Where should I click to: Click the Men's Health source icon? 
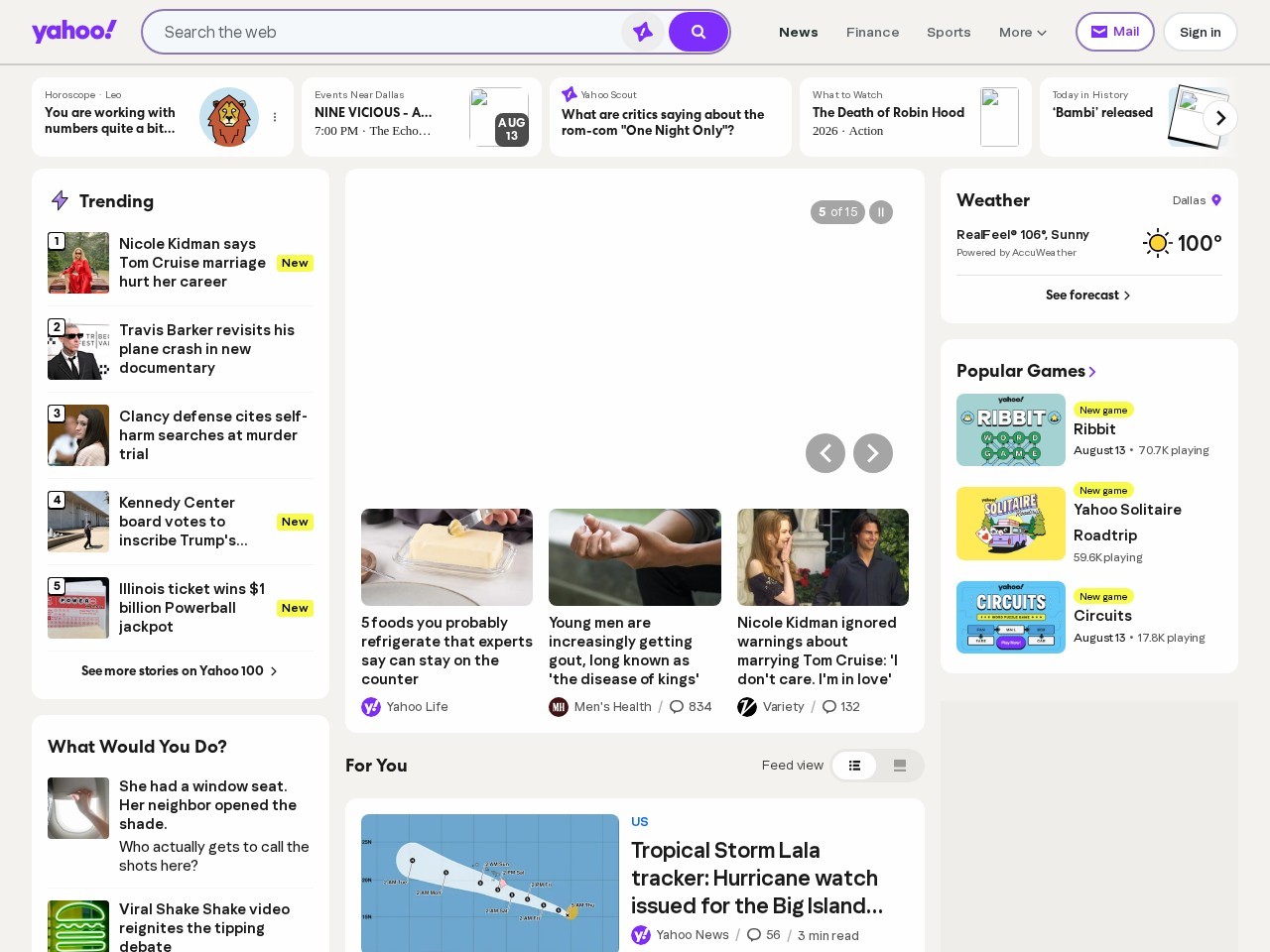click(559, 707)
